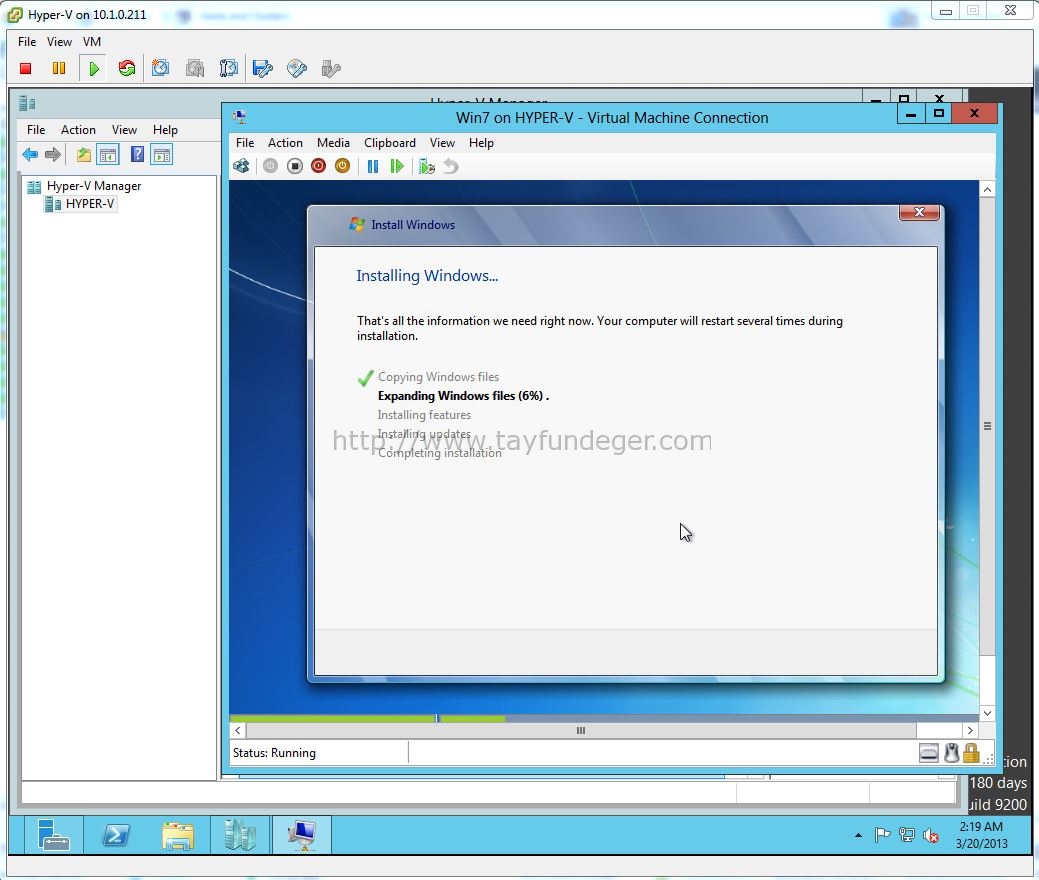Open Server Manager from the taskbar

tap(54, 834)
